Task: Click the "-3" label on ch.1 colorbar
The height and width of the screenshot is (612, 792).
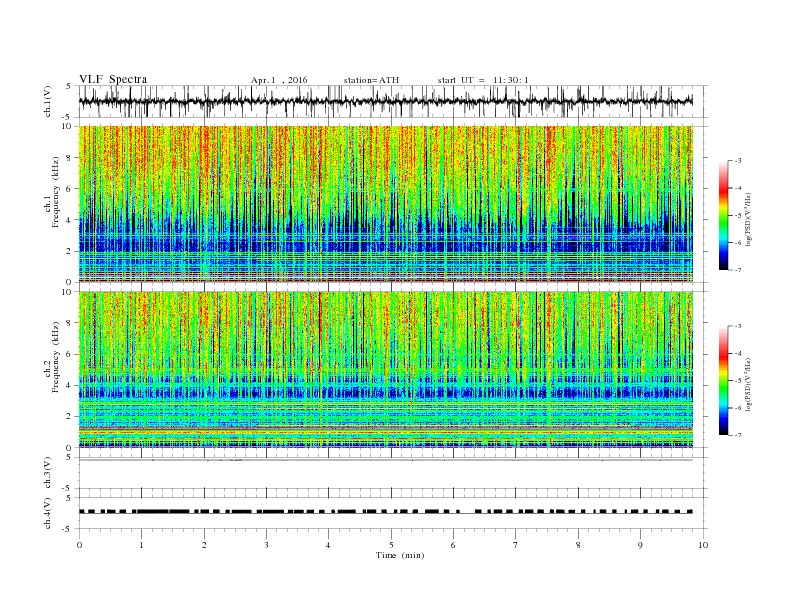Action: pyautogui.click(x=738, y=161)
